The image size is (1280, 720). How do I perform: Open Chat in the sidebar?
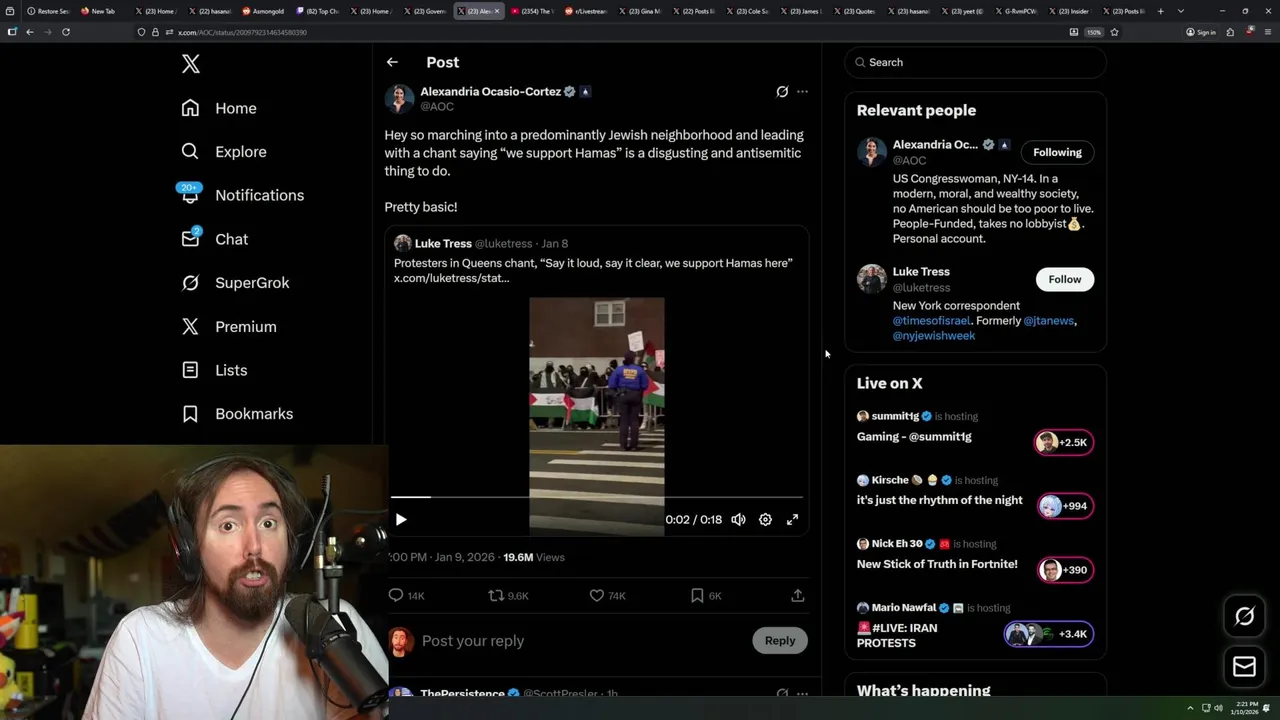215,239
